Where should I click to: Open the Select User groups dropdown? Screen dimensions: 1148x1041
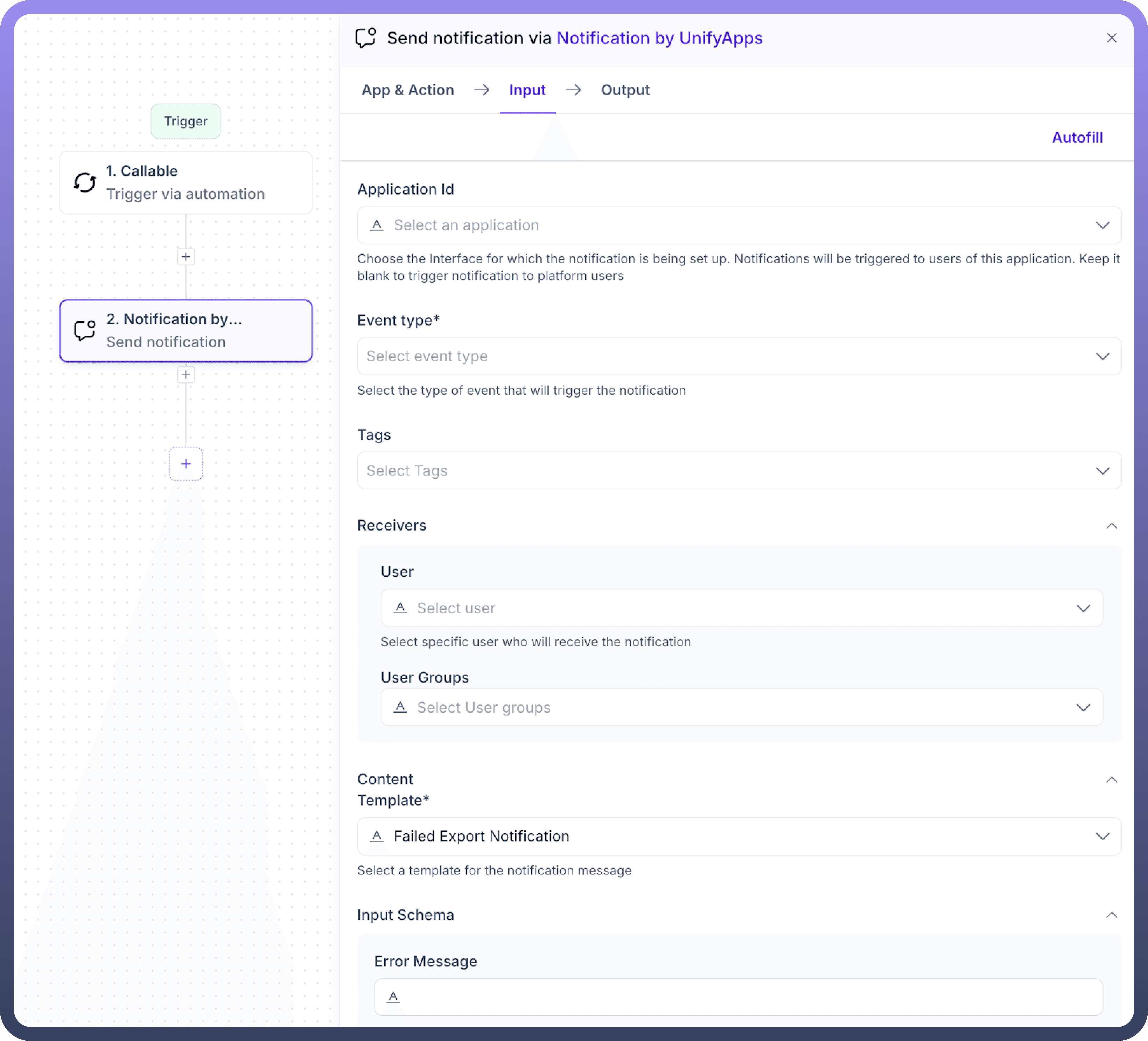pos(741,707)
